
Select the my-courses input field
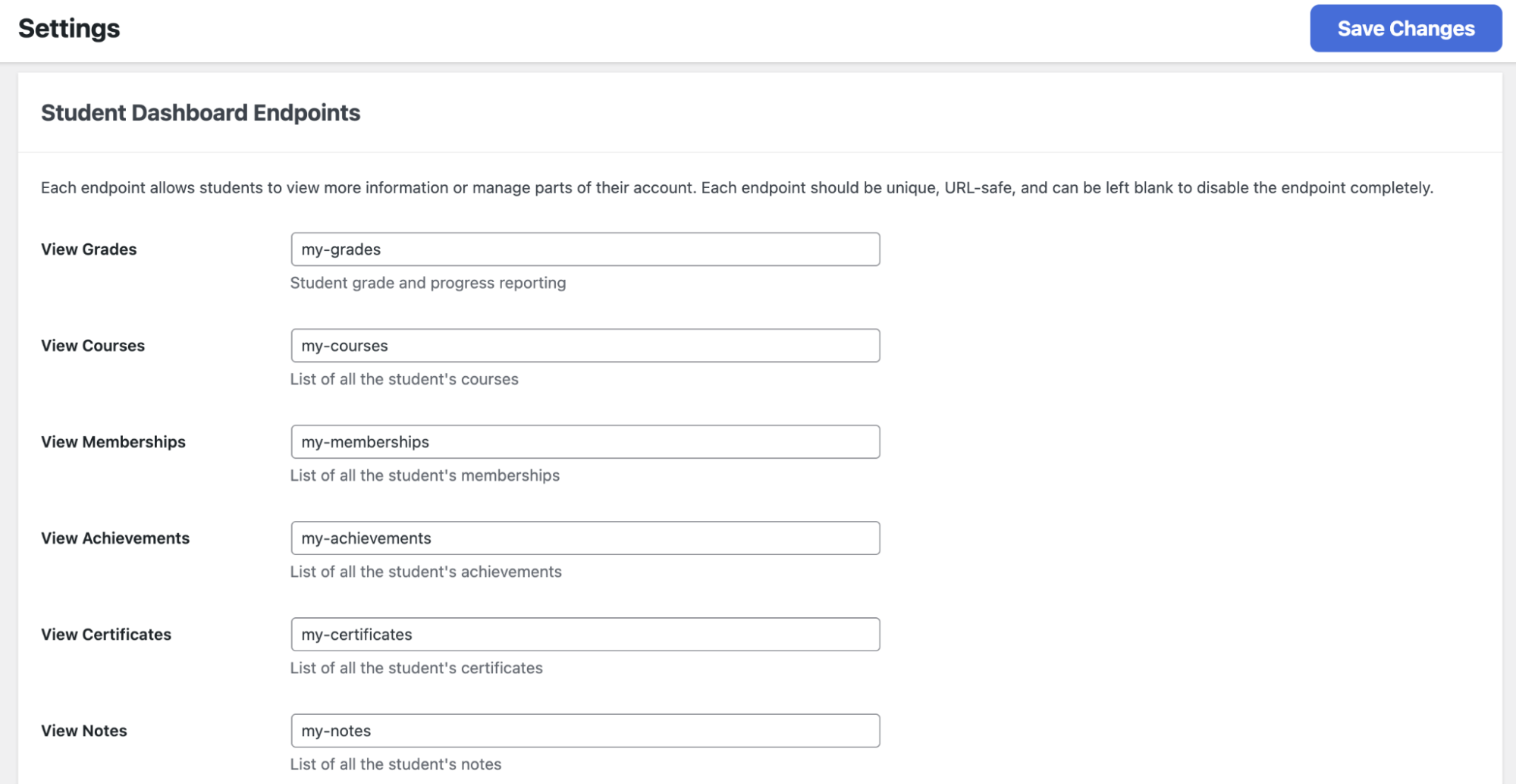pos(584,345)
